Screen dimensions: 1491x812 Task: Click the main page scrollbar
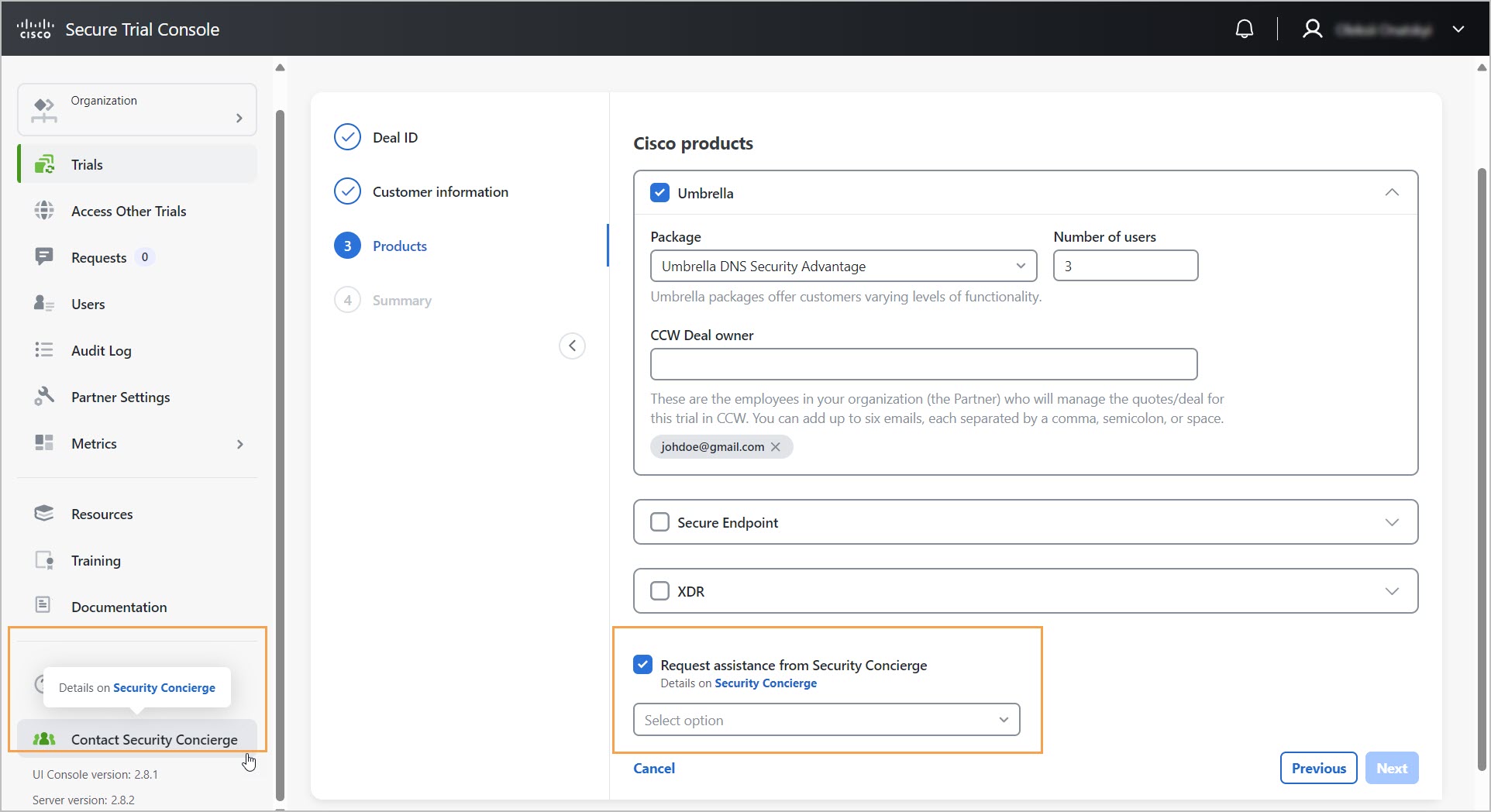point(1482,469)
